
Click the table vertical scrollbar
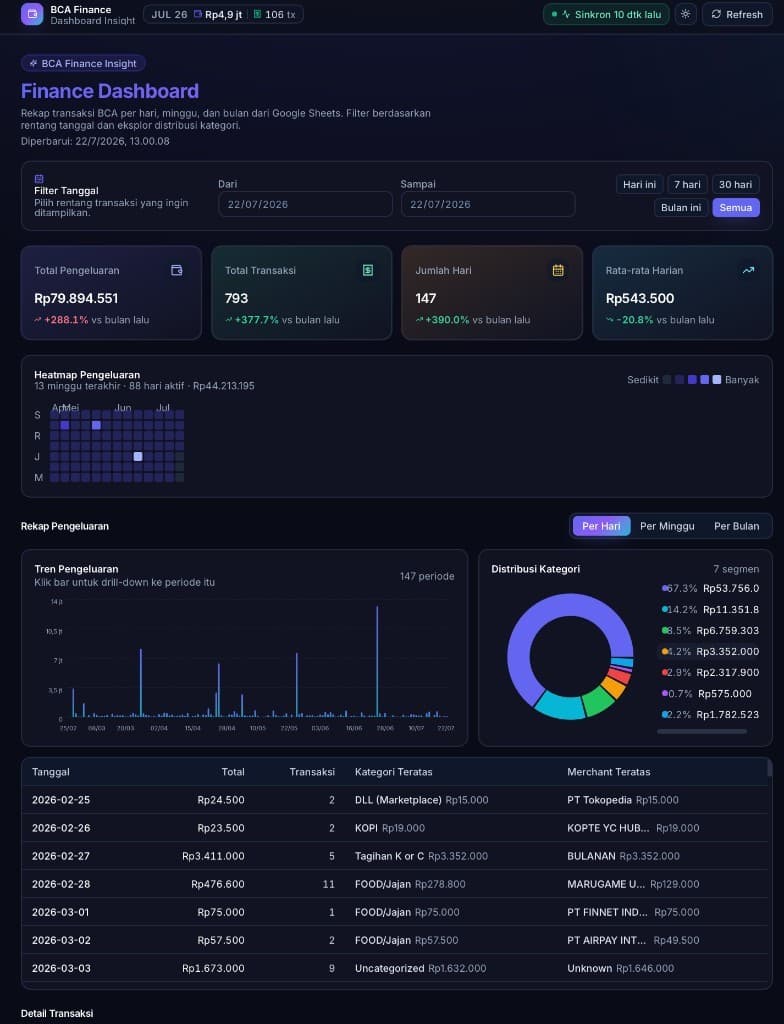pyautogui.click(x=769, y=768)
